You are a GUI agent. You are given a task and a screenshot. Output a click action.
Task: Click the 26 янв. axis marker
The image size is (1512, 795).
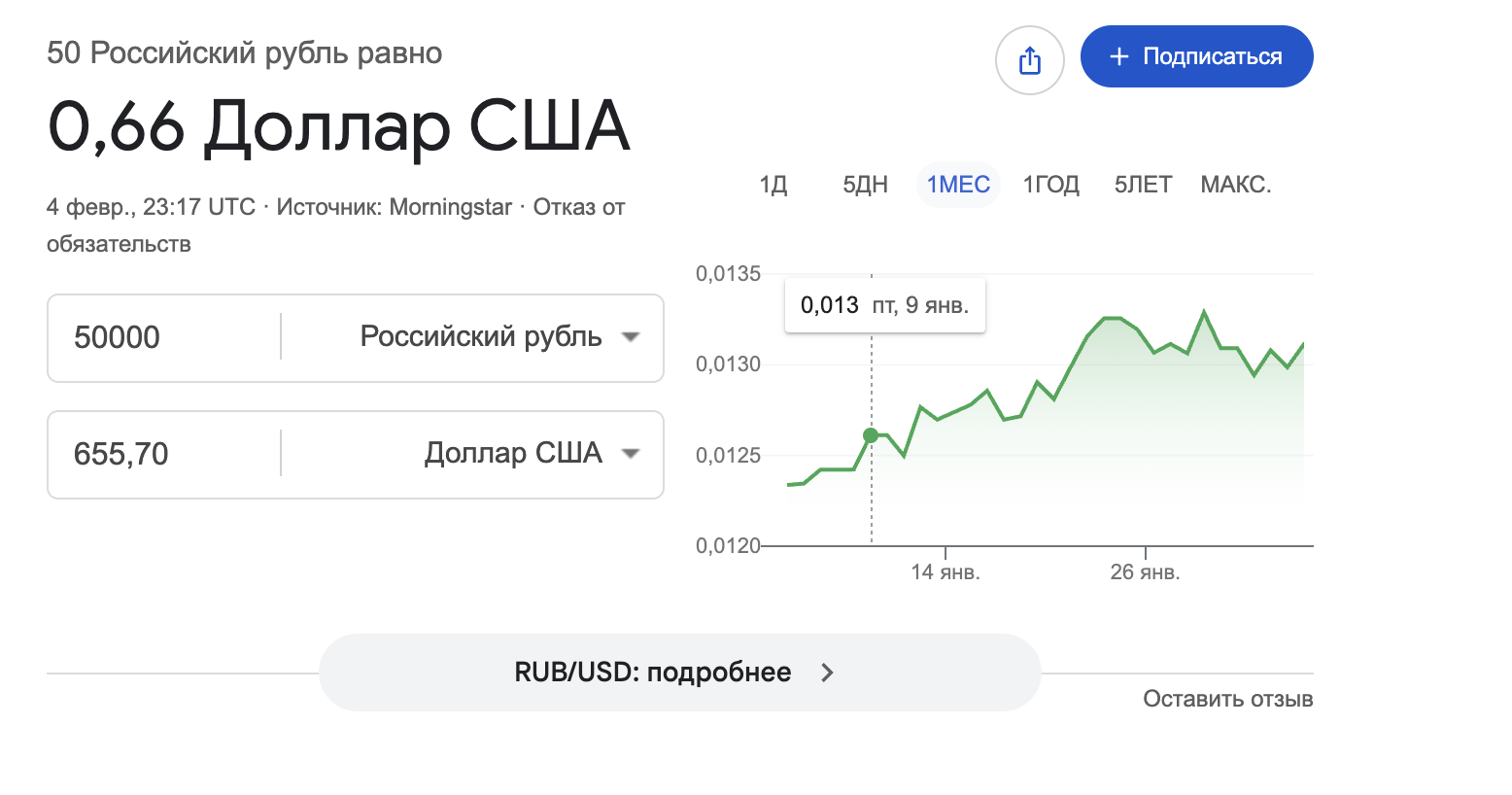click(x=1146, y=571)
